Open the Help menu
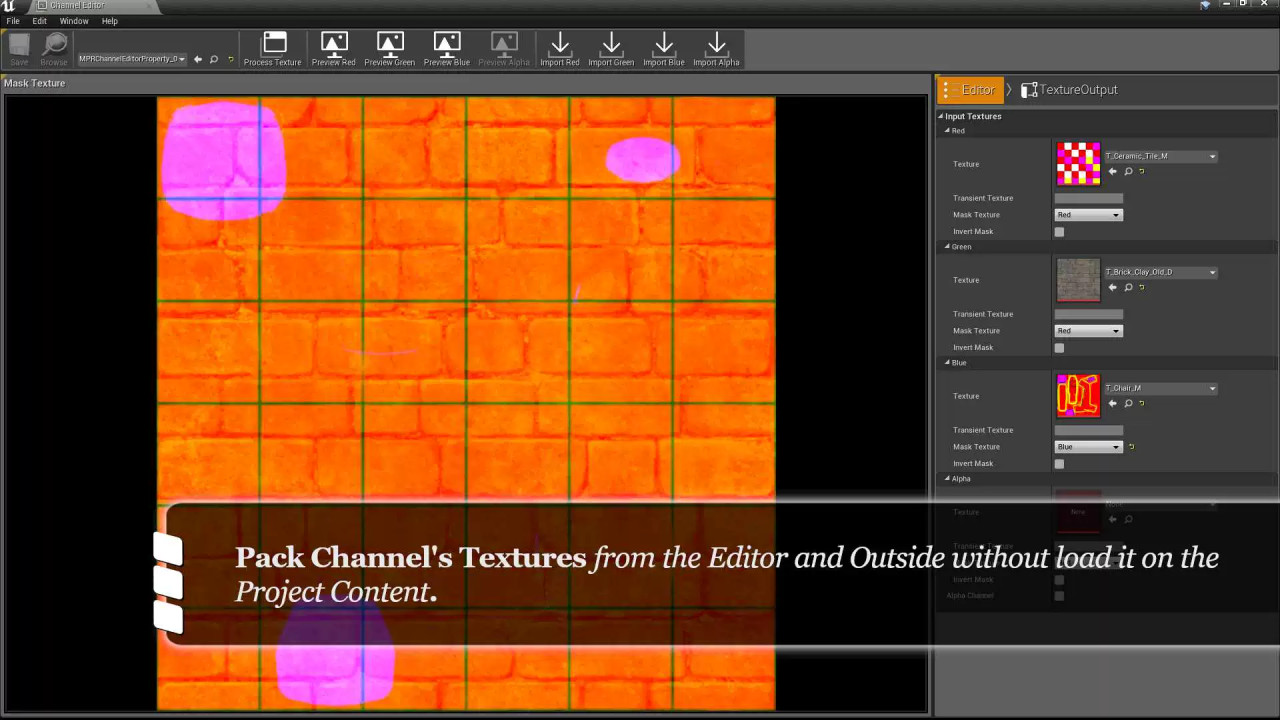Image resolution: width=1280 pixels, height=720 pixels. tap(110, 21)
